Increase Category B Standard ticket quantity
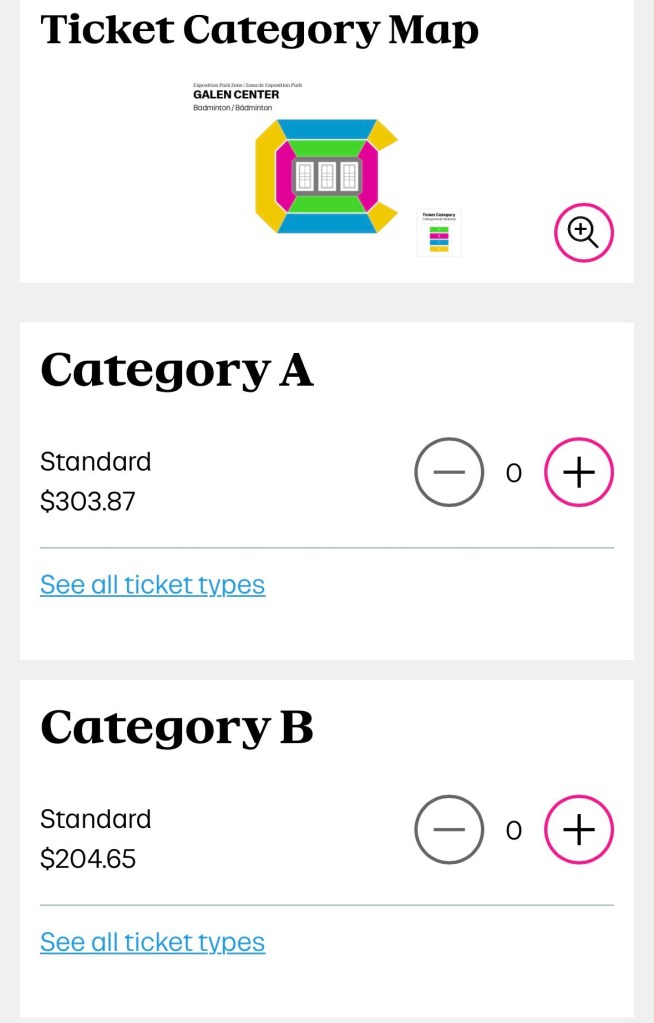 click(x=578, y=829)
